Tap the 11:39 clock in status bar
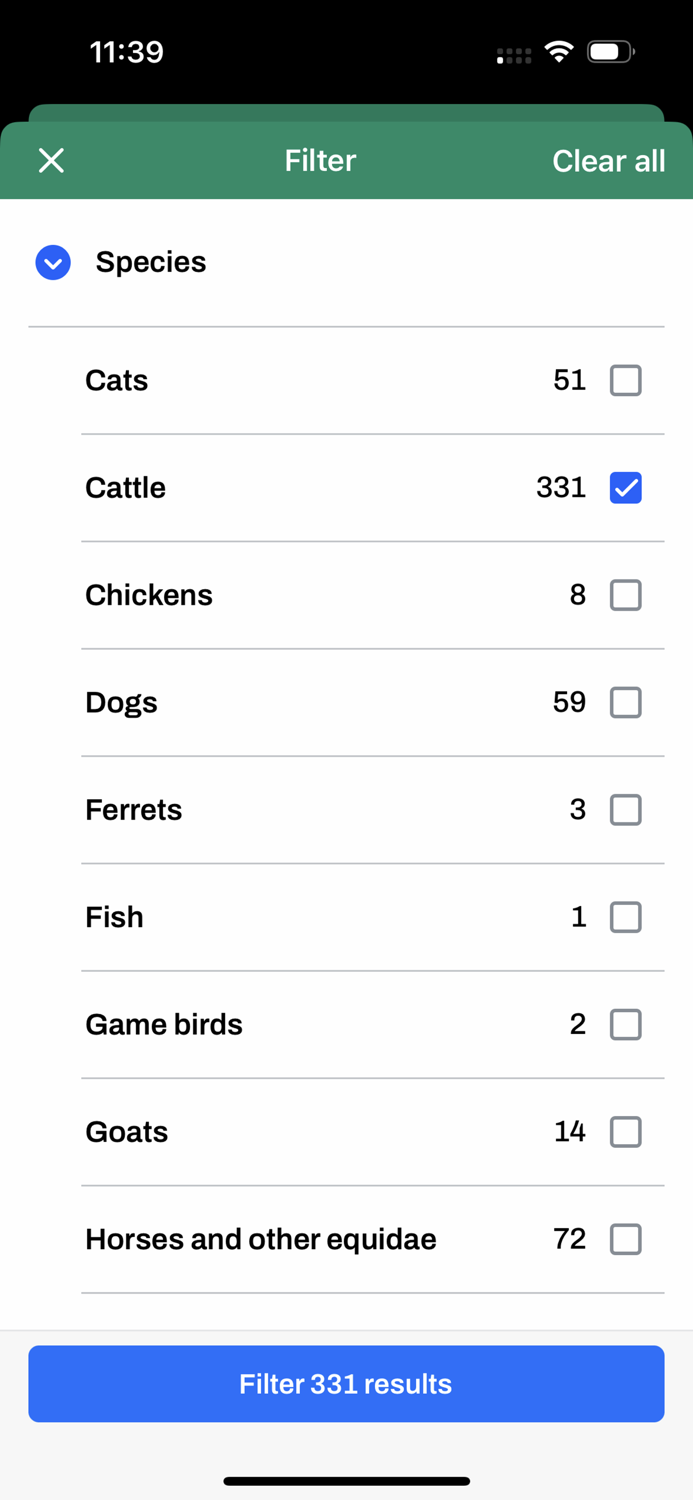 tap(127, 52)
